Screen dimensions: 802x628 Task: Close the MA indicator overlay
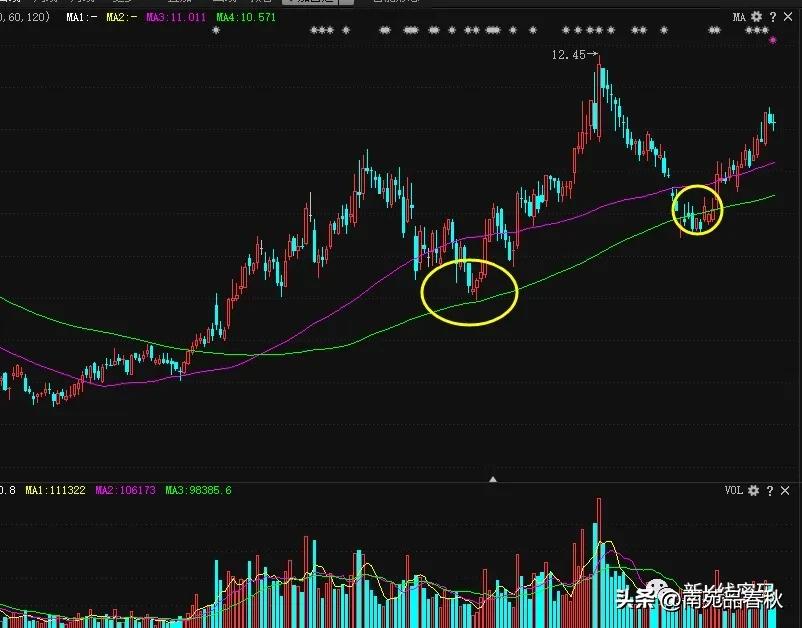788,17
